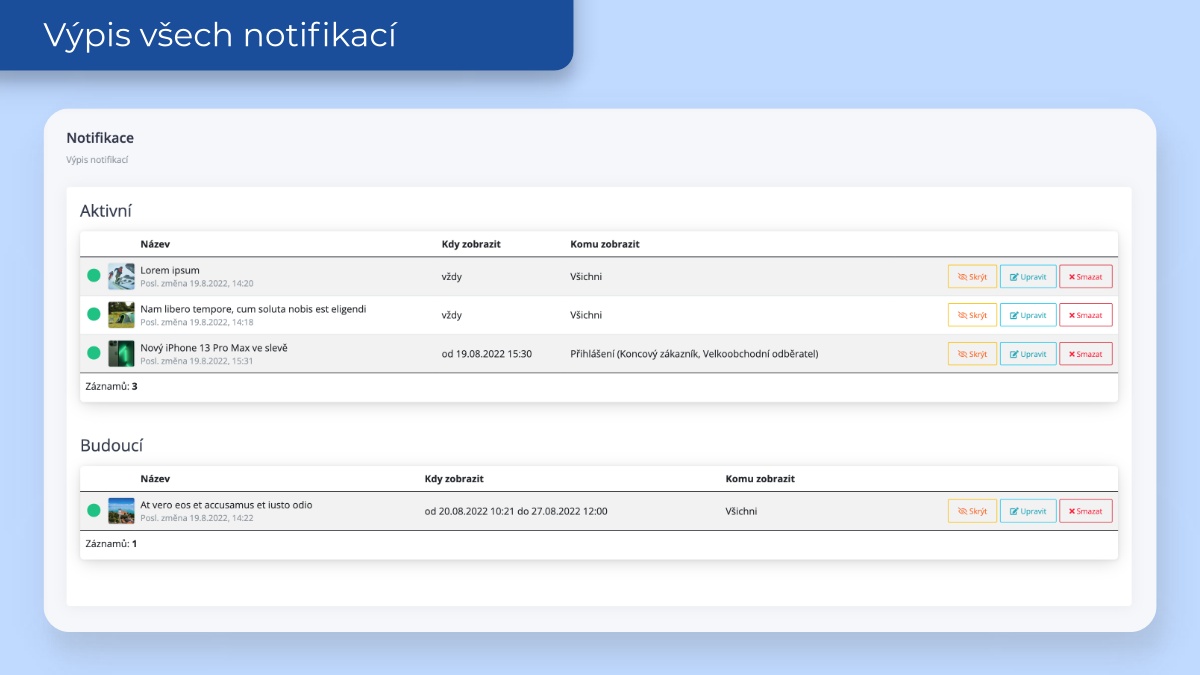1200x675 pixels.
Task: Hide the Lorem ipsum notification with Skrýt
Action: click(972, 276)
